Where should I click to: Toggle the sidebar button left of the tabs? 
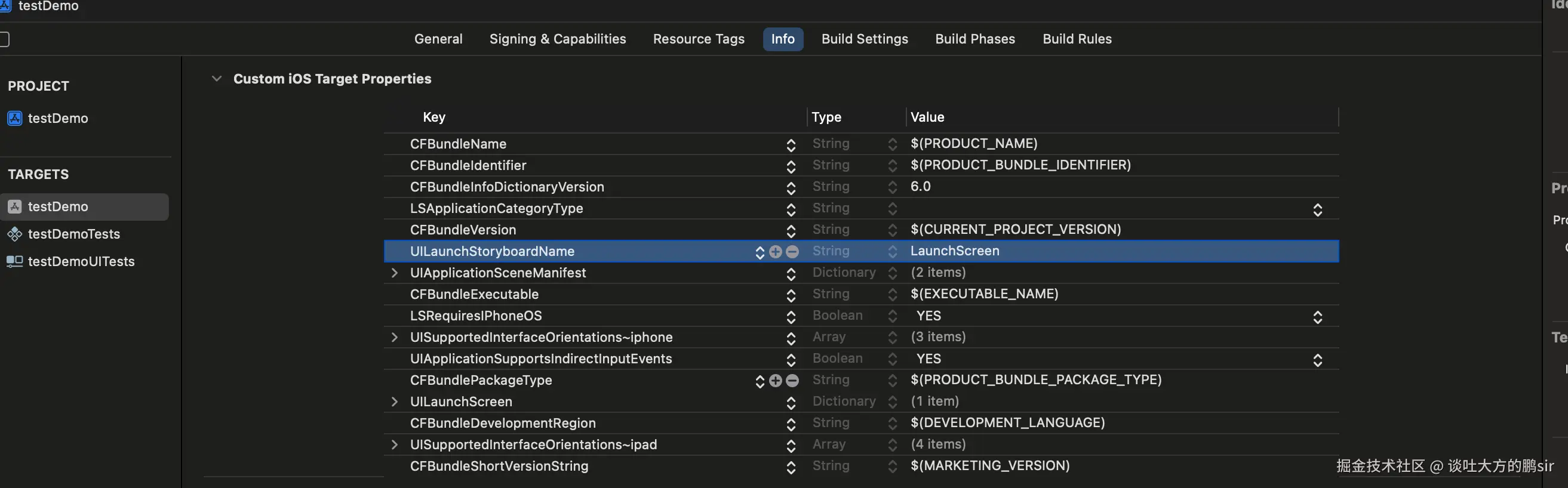pyautogui.click(x=4, y=39)
